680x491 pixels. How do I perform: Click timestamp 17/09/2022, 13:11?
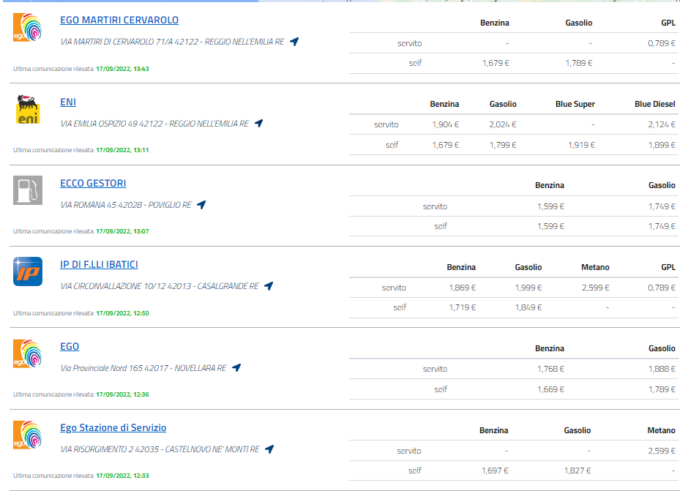coord(122,150)
